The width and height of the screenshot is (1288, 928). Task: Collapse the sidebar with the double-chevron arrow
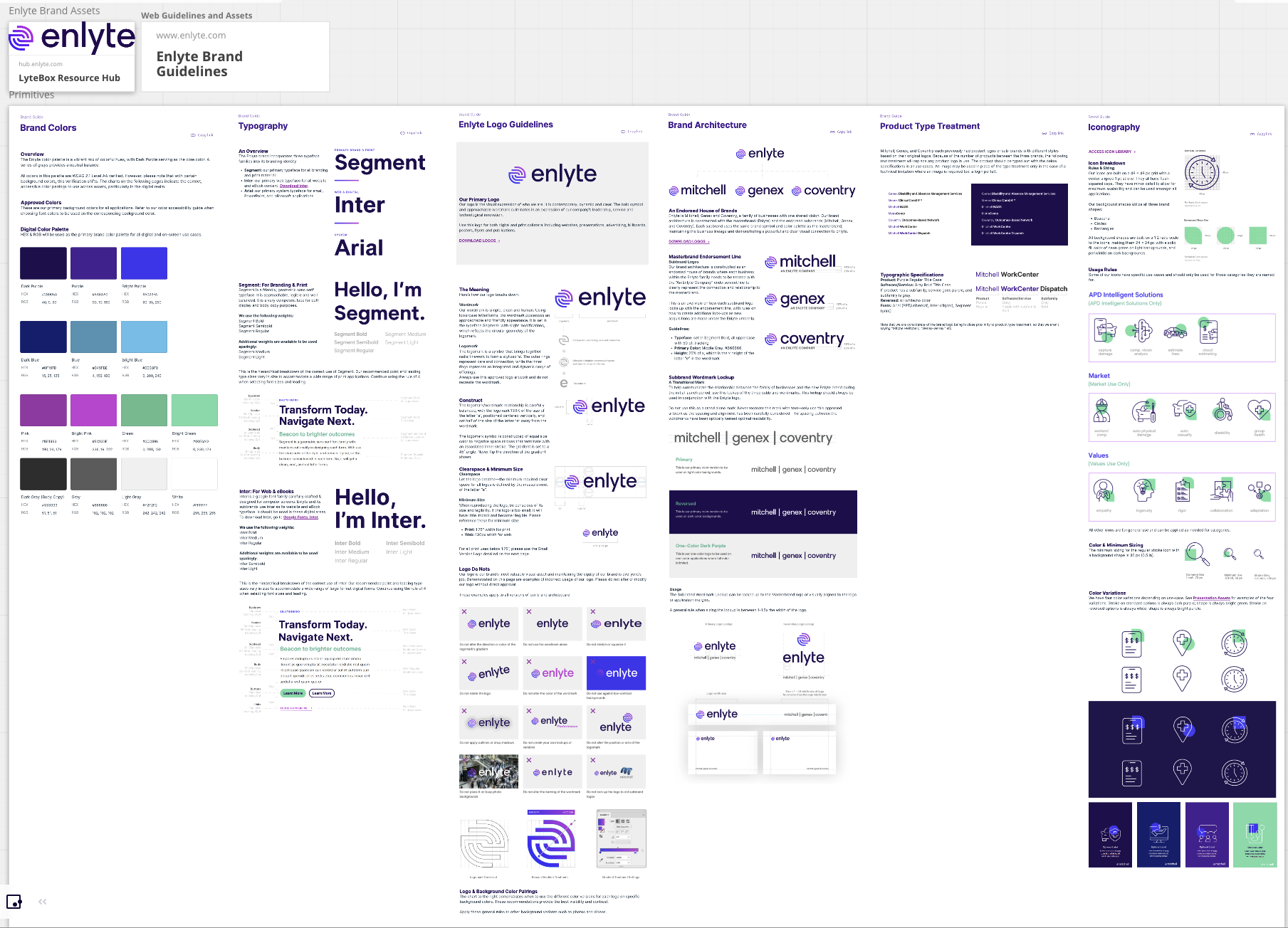click(42, 901)
